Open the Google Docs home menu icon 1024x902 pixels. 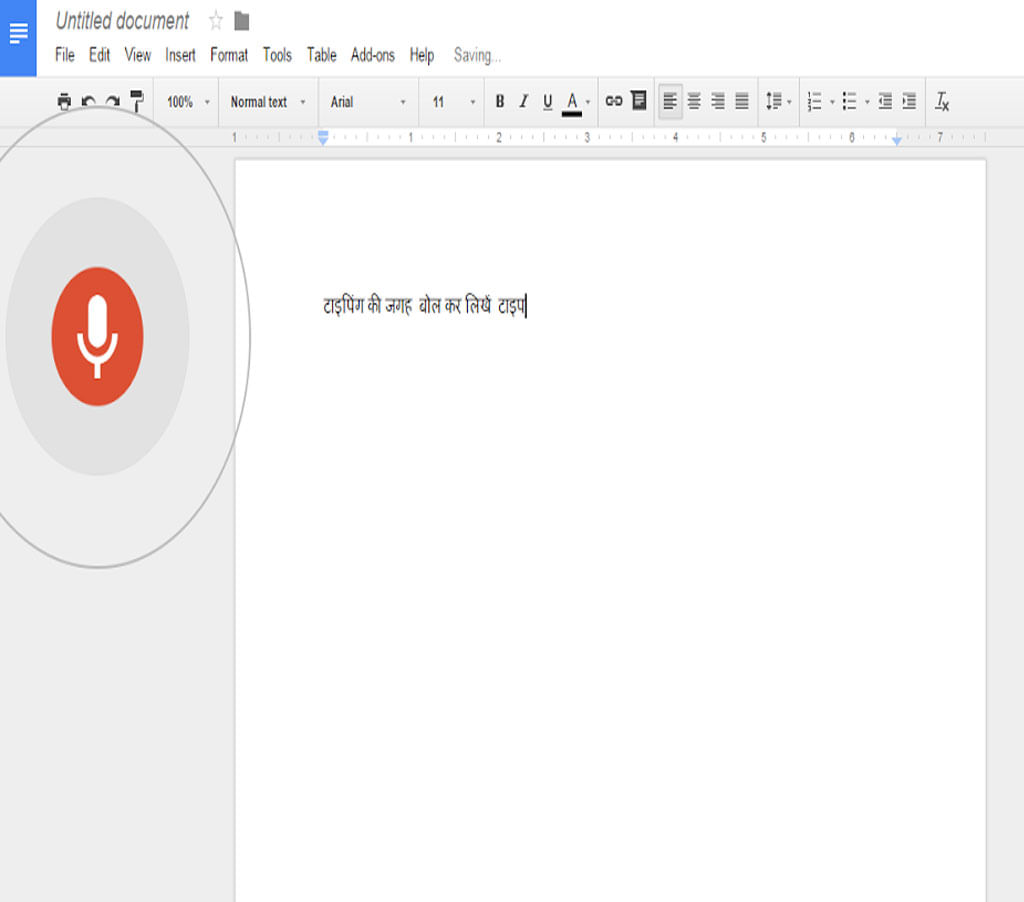point(18,33)
